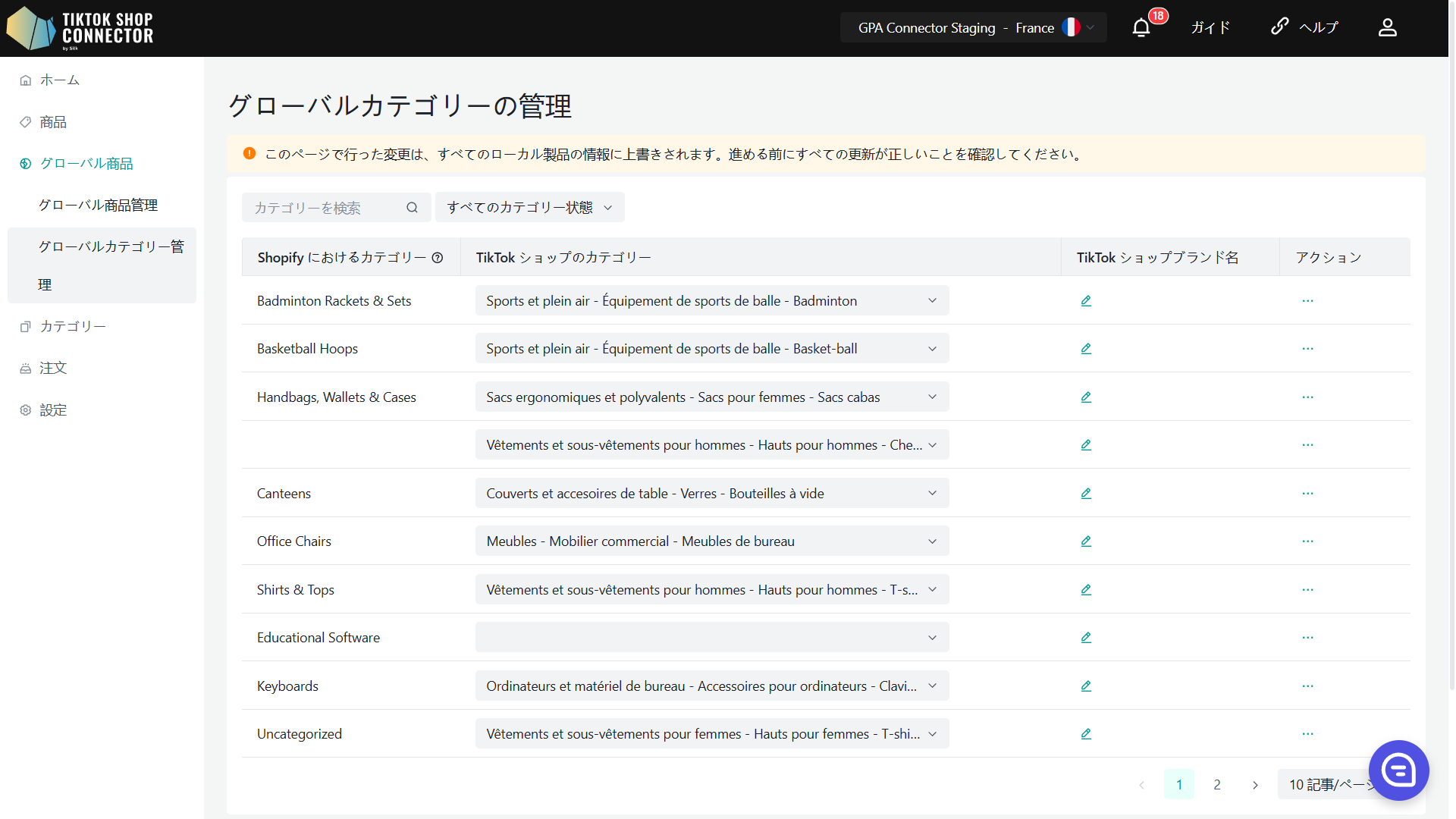Click the search magnifier icon

pyautogui.click(x=412, y=208)
